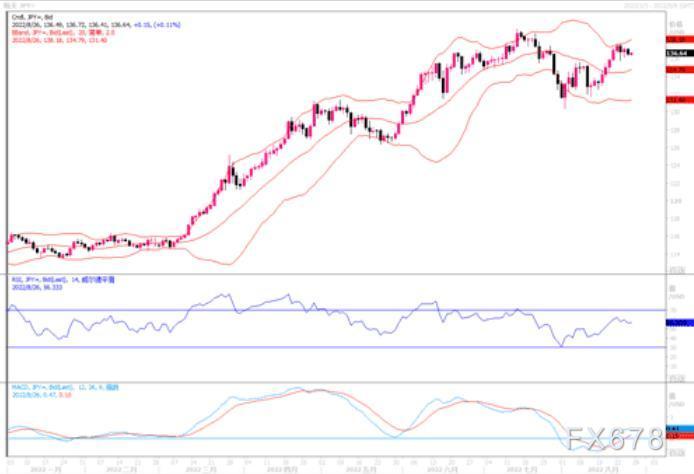This screenshot has height=474, width=694.
Task: Click the top red upper-band price tag
Action: (679, 40)
